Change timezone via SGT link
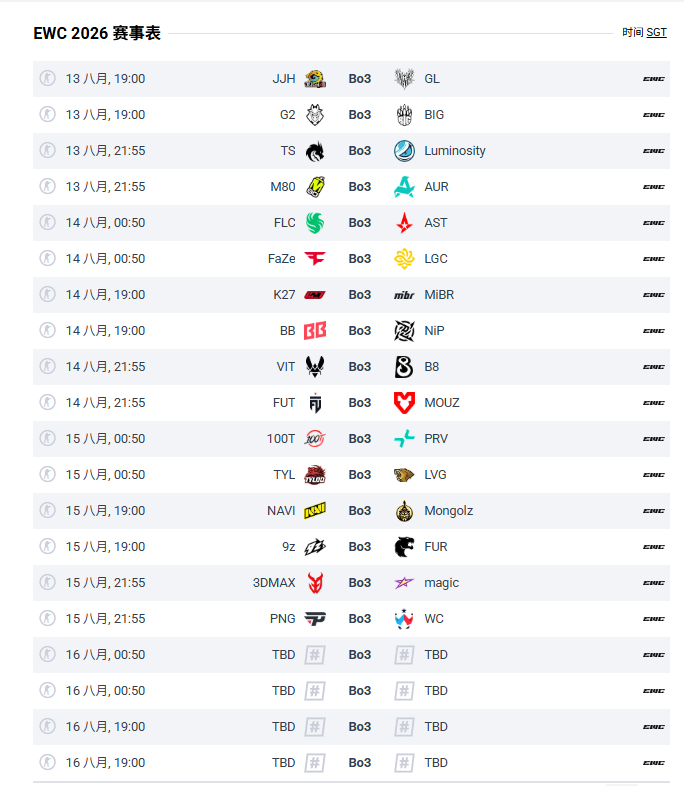The image size is (684, 786). pyautogui.click(x=656, y=33)
